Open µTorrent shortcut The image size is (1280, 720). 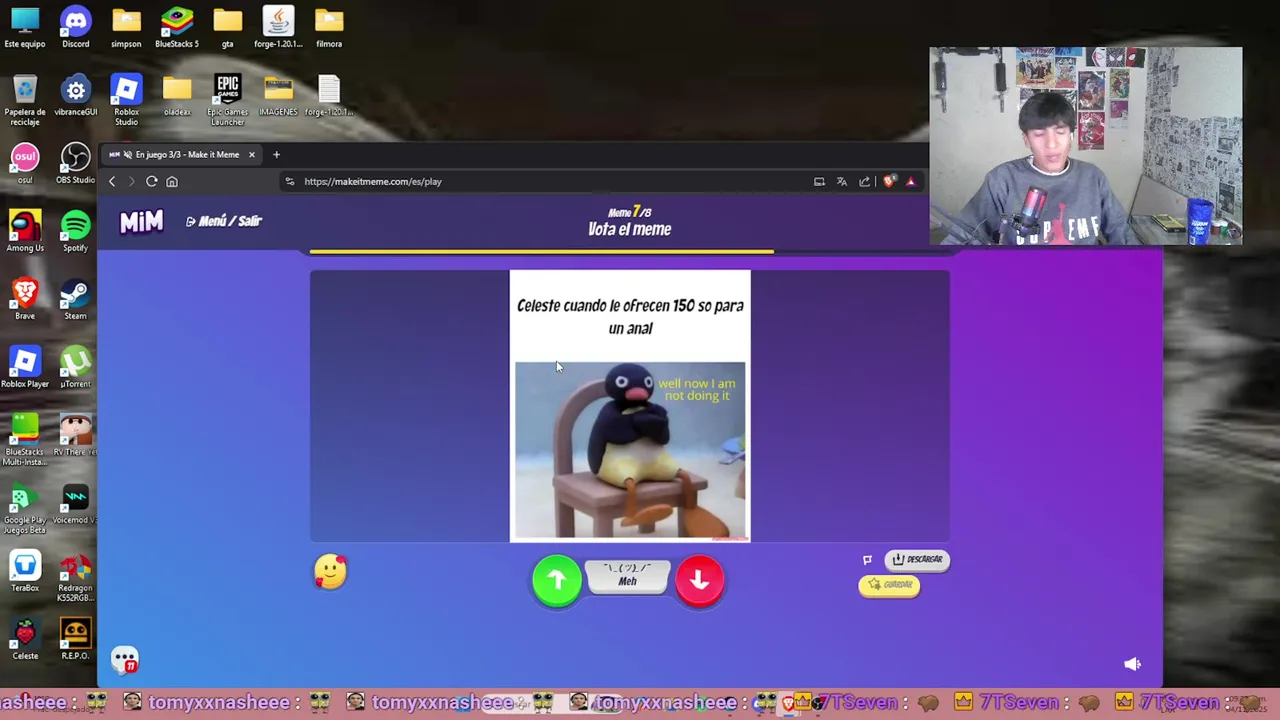(x=75, y=367)
